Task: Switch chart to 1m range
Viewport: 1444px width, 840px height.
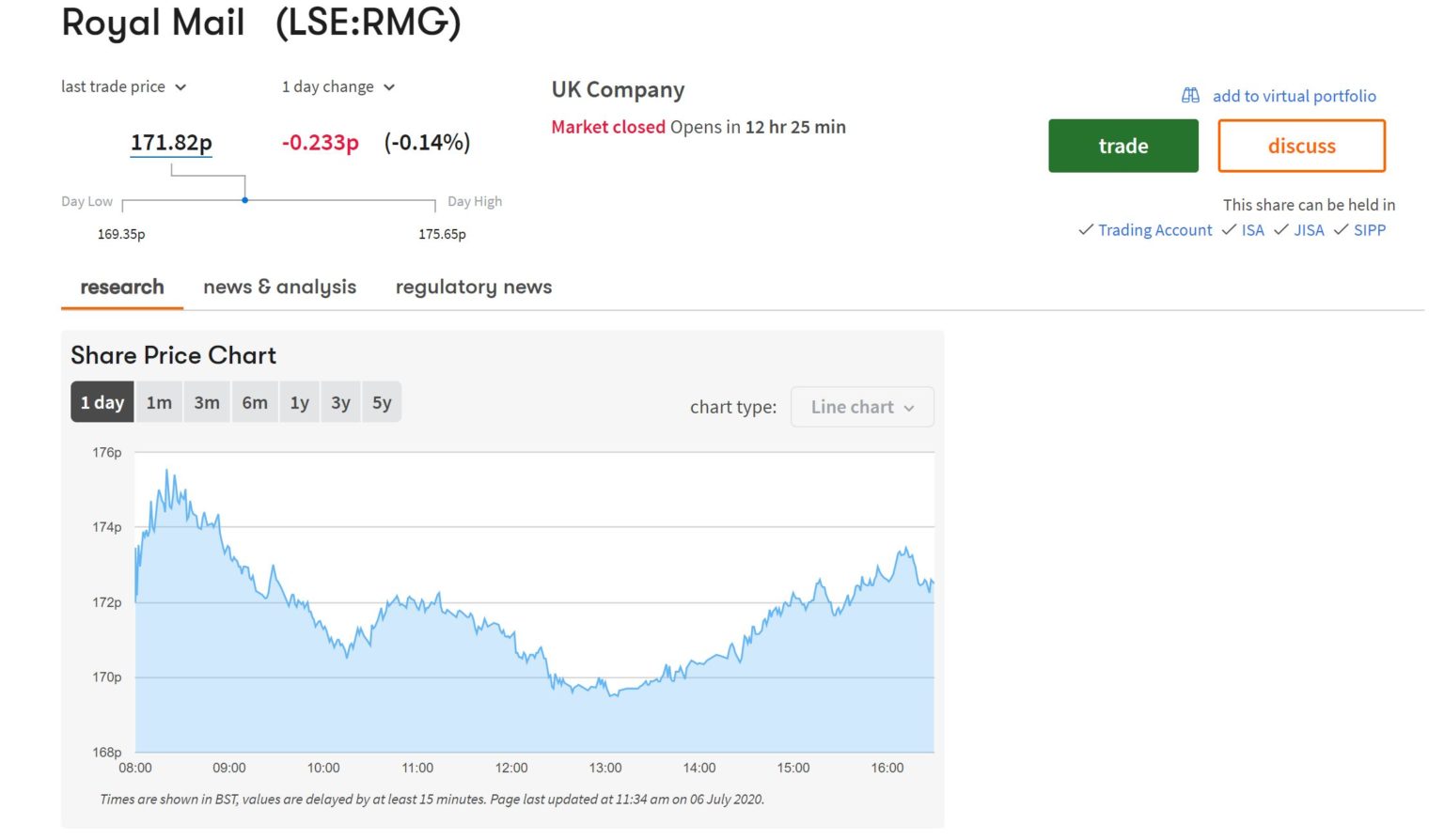Action: tap(159, 401)
